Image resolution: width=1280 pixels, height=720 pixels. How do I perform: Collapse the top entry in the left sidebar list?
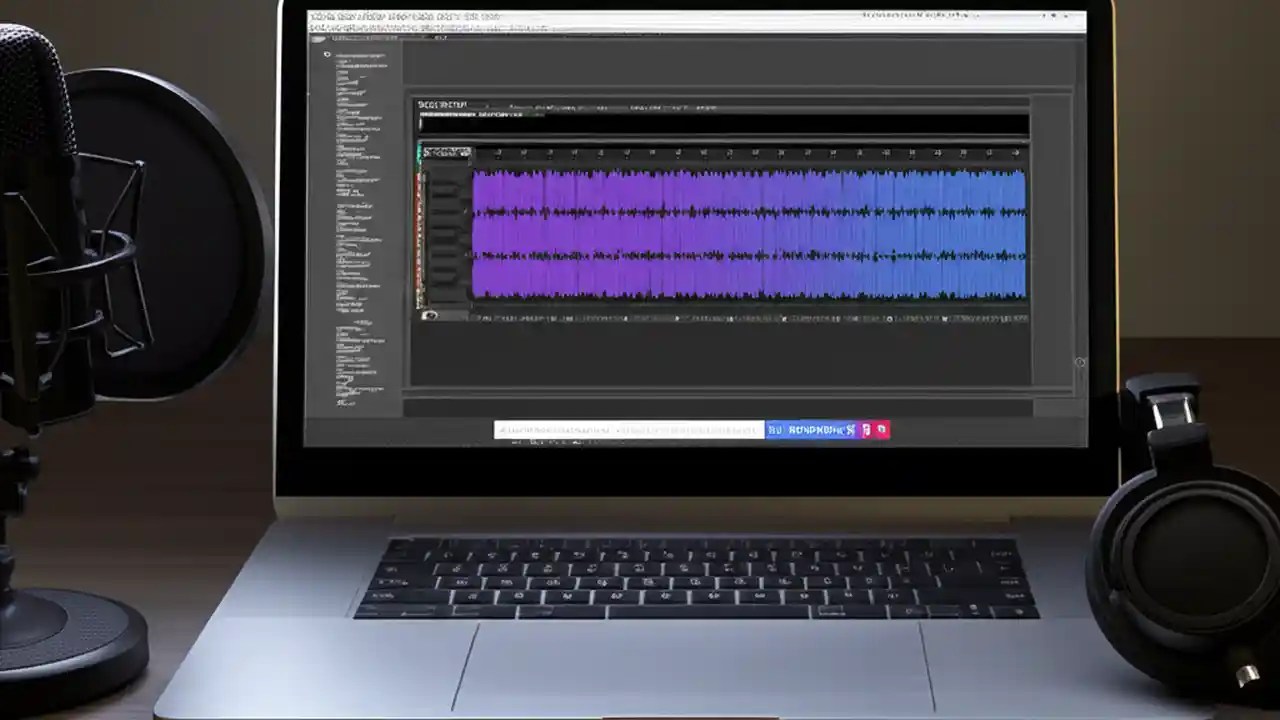tap(326, 54)
